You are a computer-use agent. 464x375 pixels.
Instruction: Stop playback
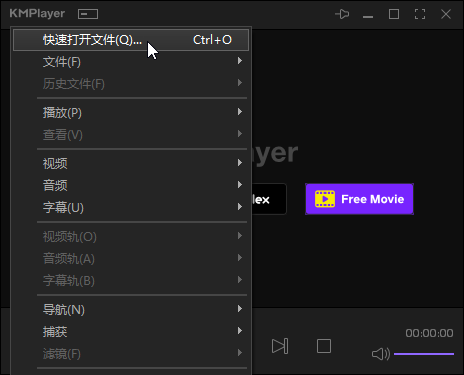[324, 346]
